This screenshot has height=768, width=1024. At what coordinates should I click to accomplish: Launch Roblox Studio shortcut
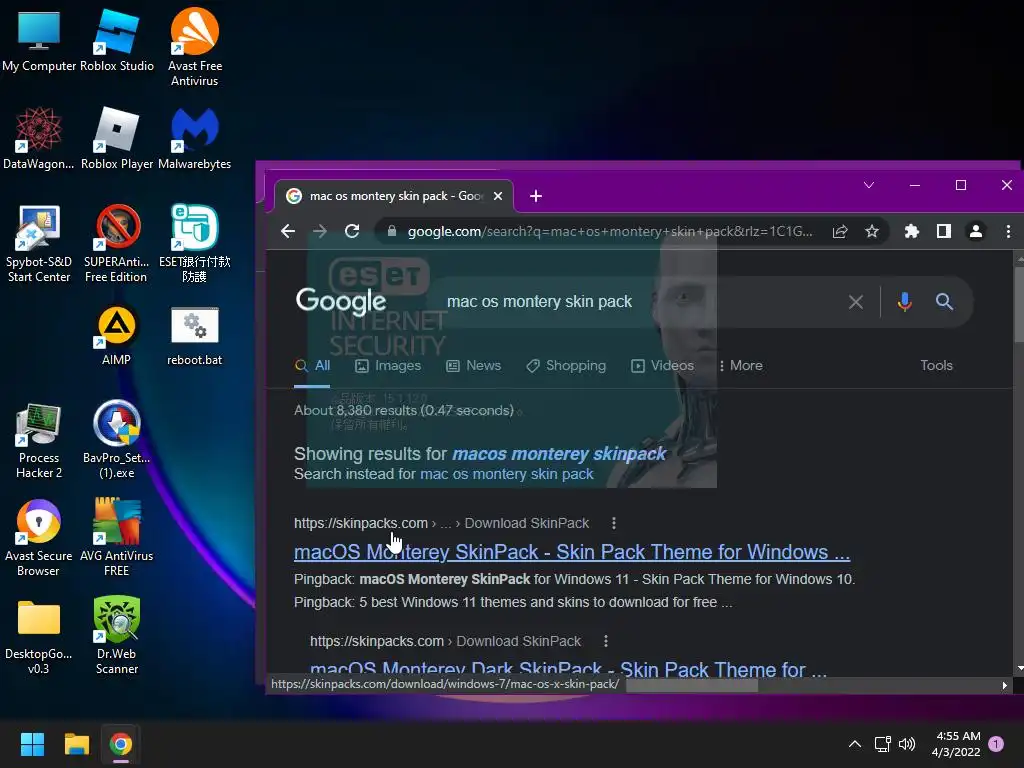(117, 39)
